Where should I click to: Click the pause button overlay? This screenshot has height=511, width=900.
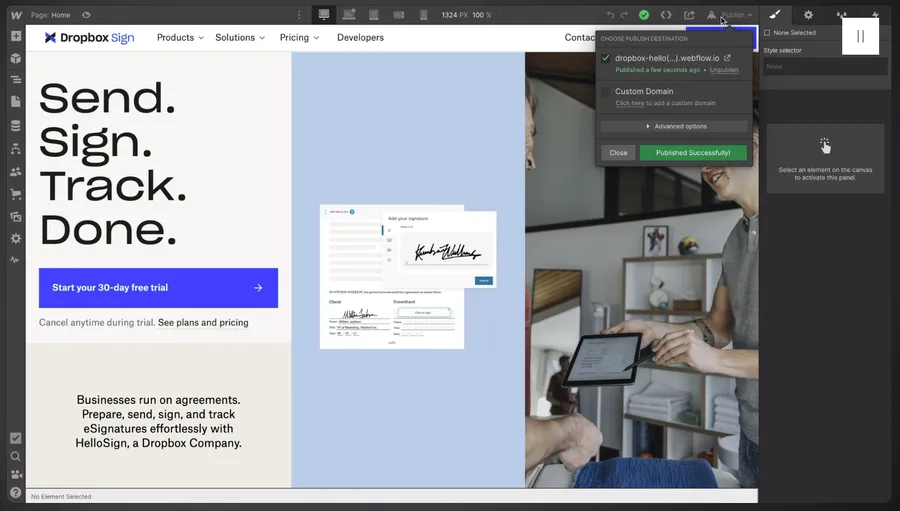(x=860, y=37)
